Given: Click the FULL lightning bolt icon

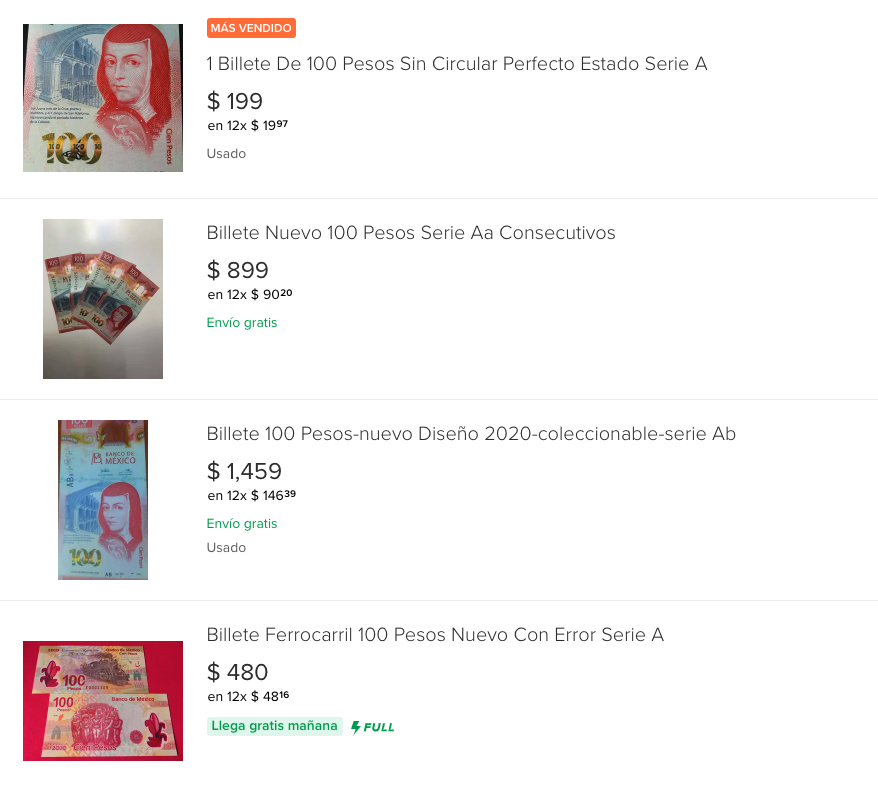Looking at the screenshot, I should tap(356, 727).
